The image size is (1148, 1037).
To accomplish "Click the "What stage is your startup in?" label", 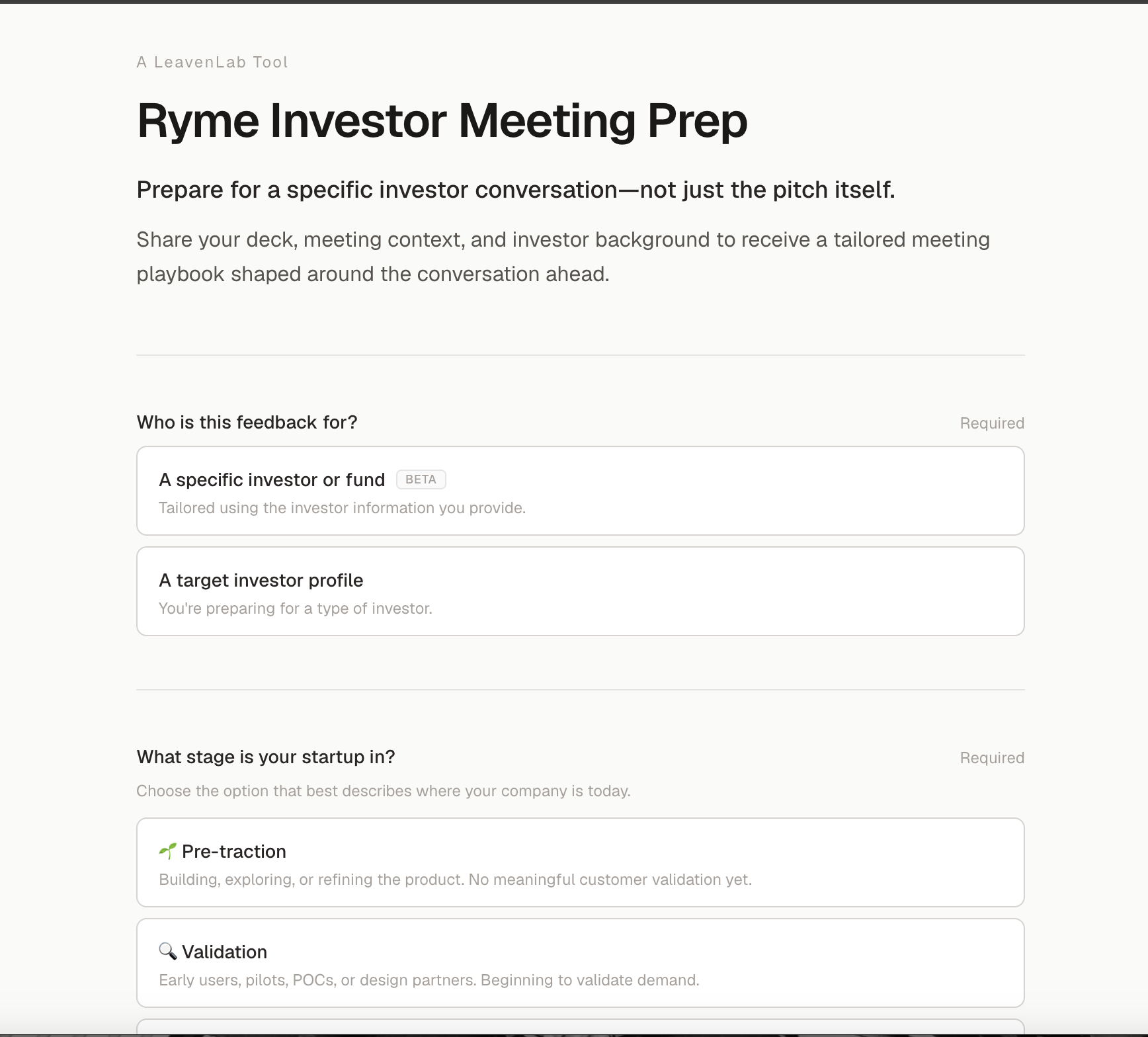I will 266,757.
